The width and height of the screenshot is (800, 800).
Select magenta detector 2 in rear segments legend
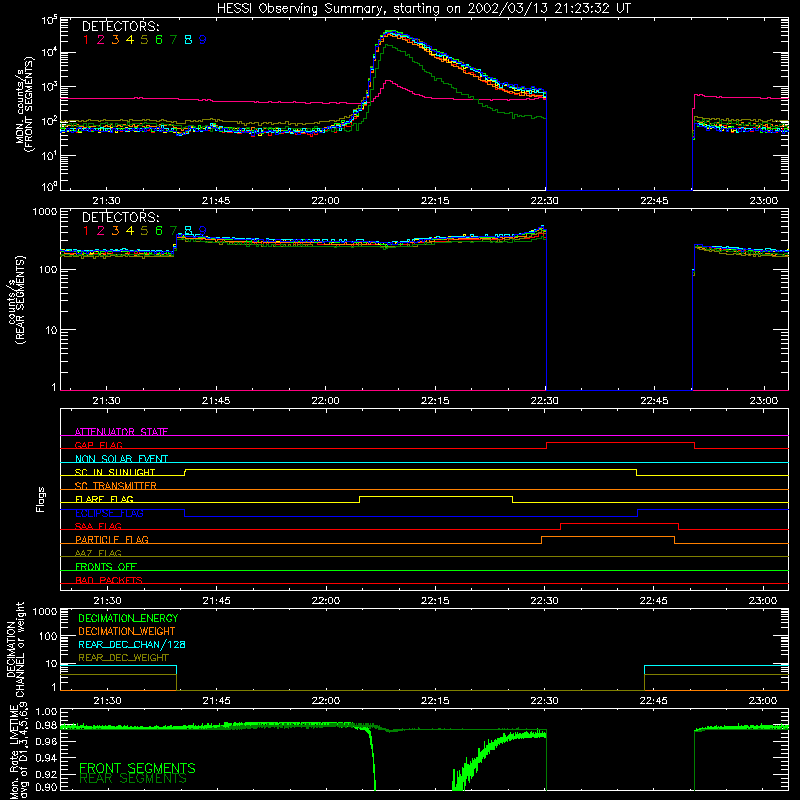[x=101, y=231]
